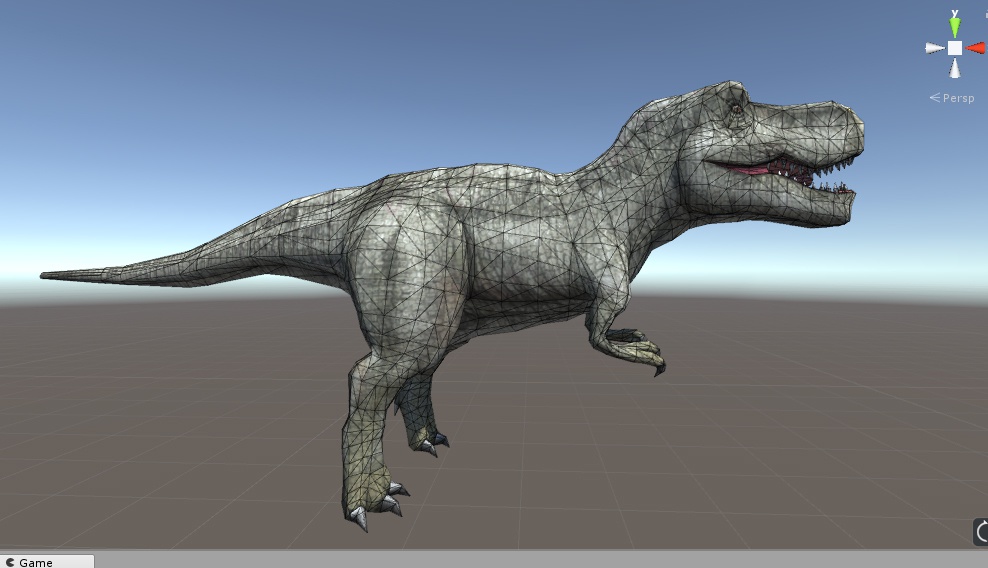Click the center cube of the scene gizmo
Image resolution: width=988 pixels, height=568 pixels.
pyautogui.click(x=955, y=48)
